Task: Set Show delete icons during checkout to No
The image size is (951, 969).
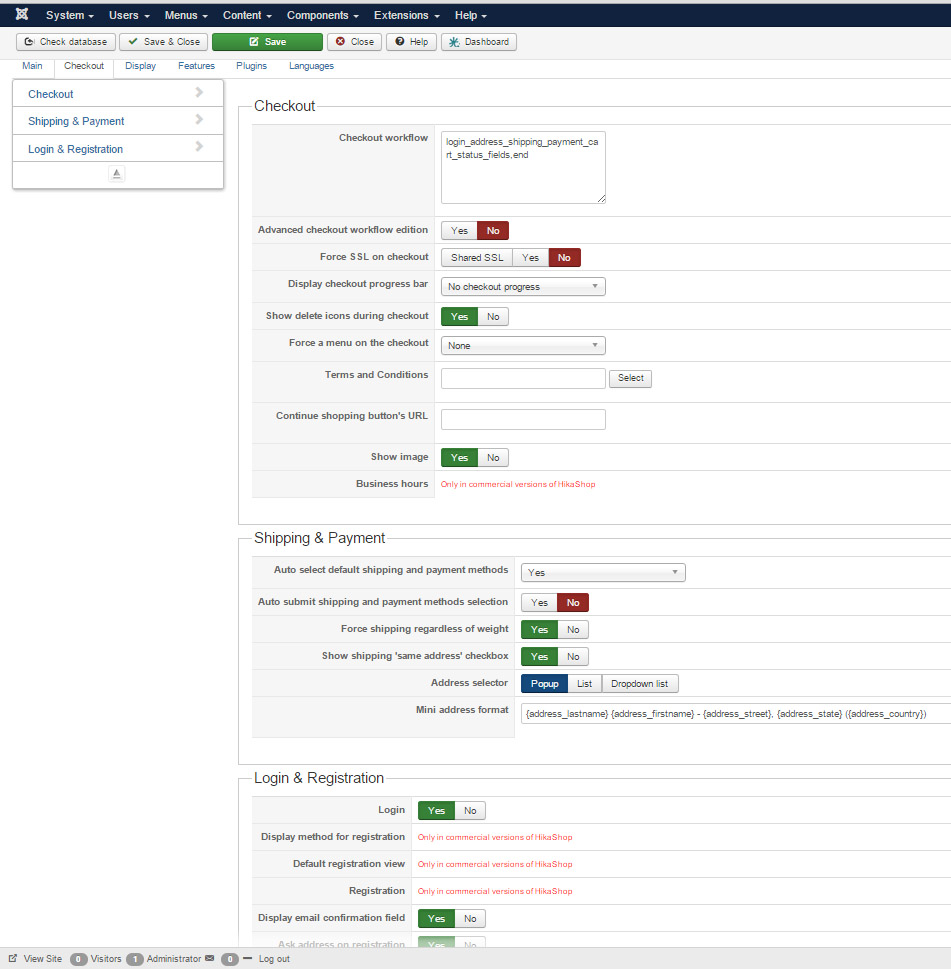Action: [x=493, y=316]
